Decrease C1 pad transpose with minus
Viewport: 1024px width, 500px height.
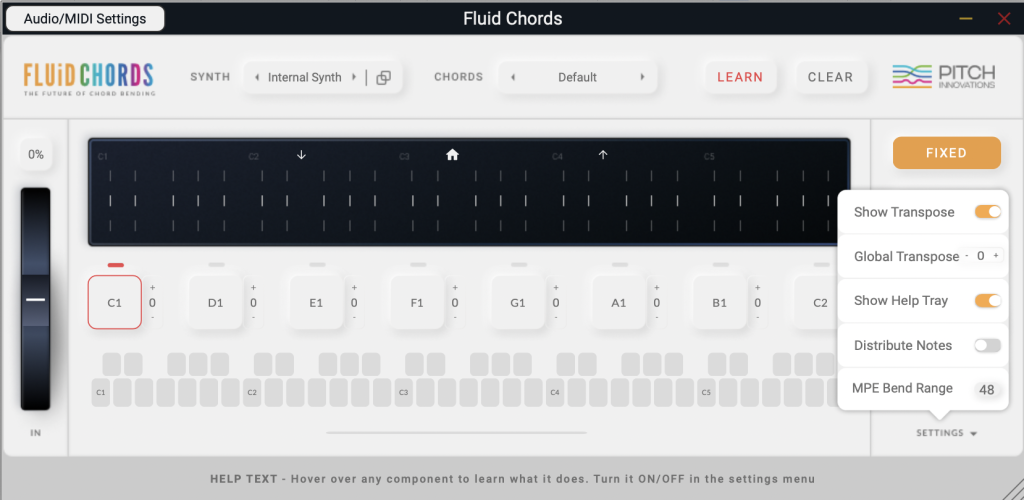pyautogui.click(x=152, y=317)
